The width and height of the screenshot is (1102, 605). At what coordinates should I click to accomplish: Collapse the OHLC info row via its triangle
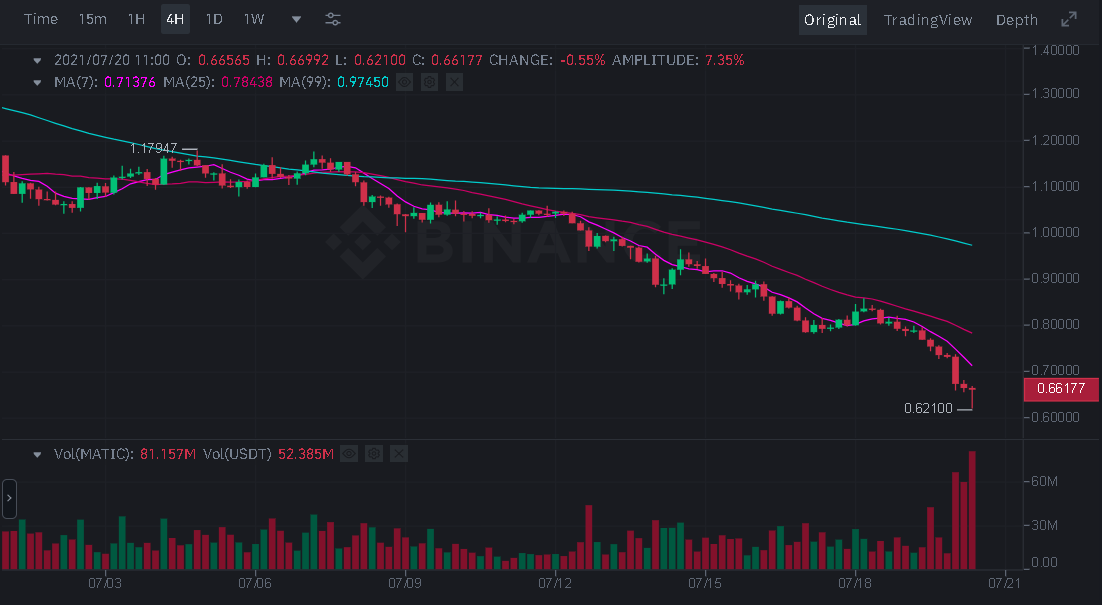(37, 60)
